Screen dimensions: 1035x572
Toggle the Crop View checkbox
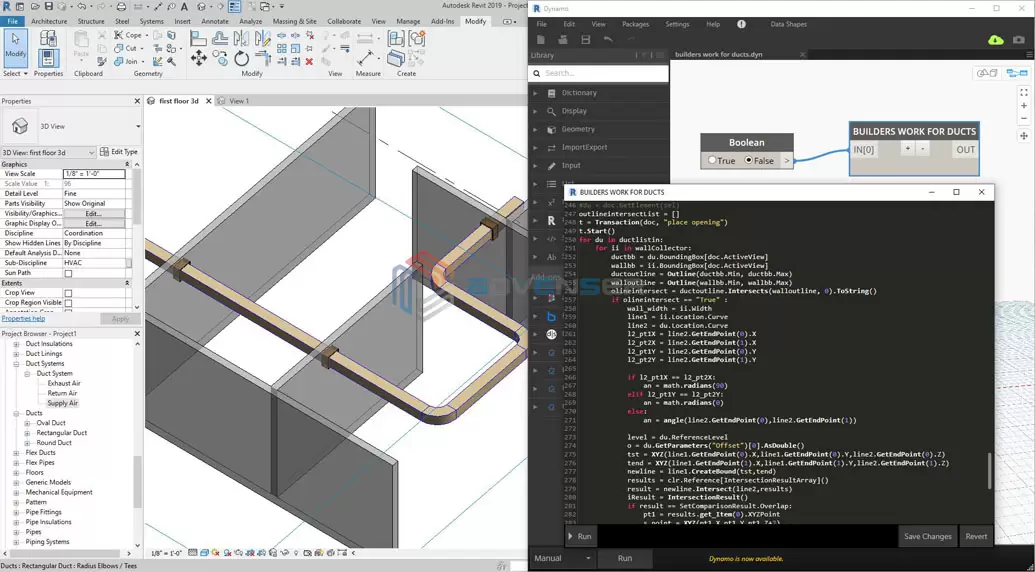(68, 293)
